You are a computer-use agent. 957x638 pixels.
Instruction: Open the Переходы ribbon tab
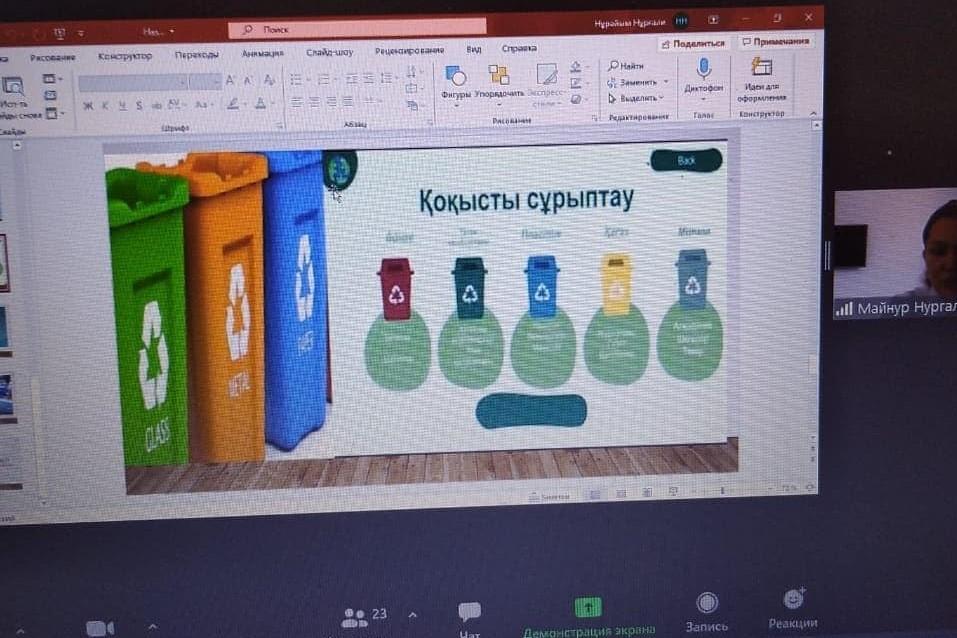[x=196, y=55]
